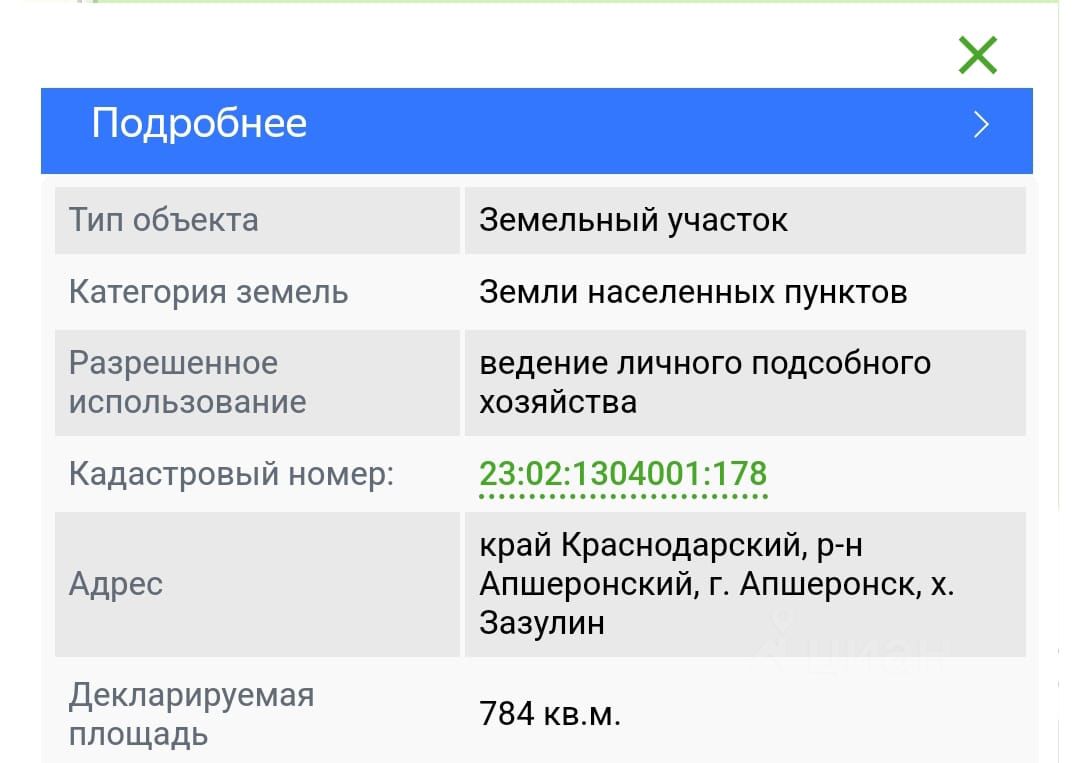Click the 784 кв.м. area value
This screenshot has height=763, width=1080.
[550, 714]
